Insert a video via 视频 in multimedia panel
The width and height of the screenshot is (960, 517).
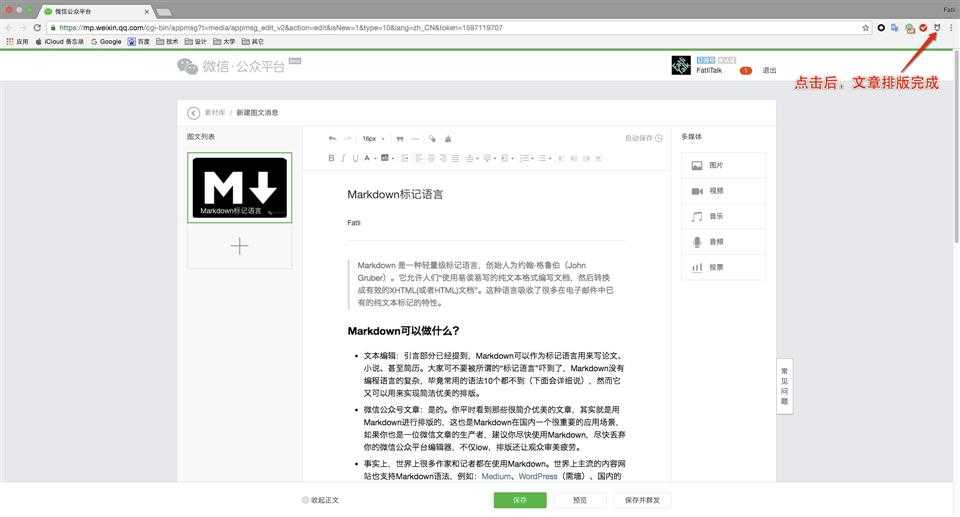723,191
